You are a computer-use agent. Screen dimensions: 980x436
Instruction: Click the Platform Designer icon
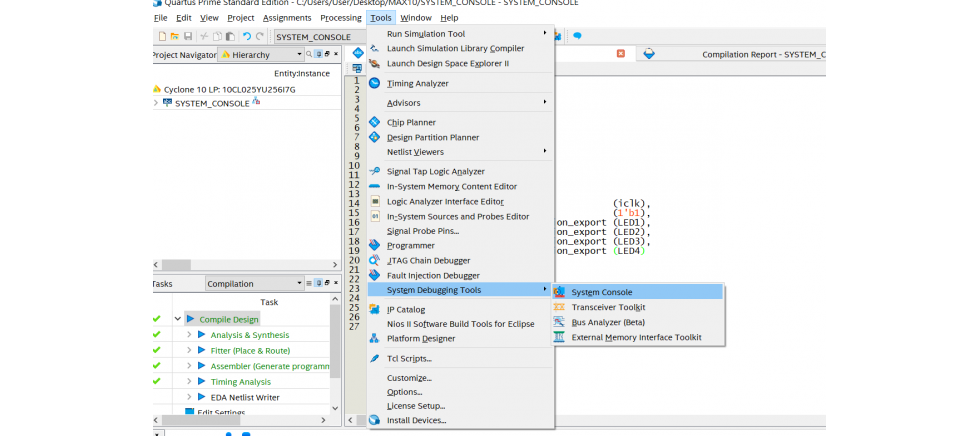click(x=375, y=338)
